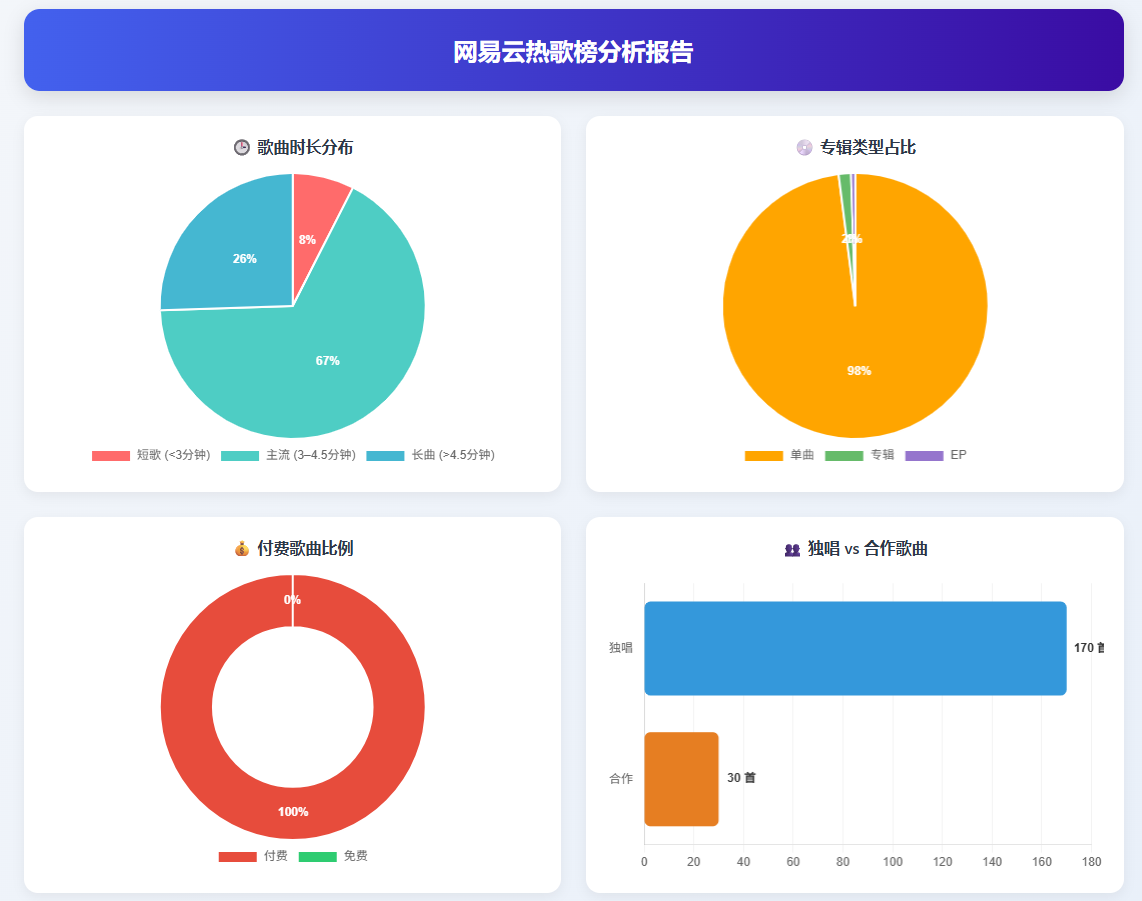1142x901 pixels.
Task: Click the 0% label on the donut chart
Action: pos(292,599)
